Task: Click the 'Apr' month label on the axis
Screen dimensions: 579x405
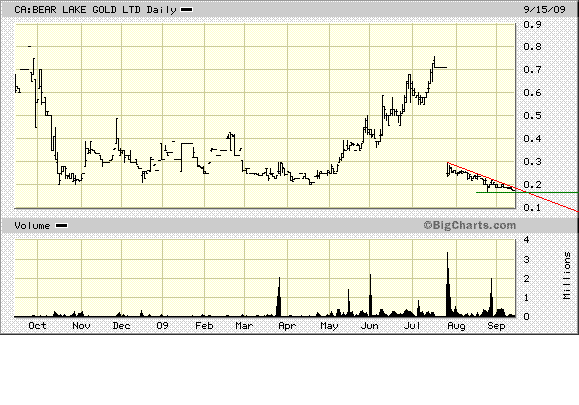Action: (287, 326)
